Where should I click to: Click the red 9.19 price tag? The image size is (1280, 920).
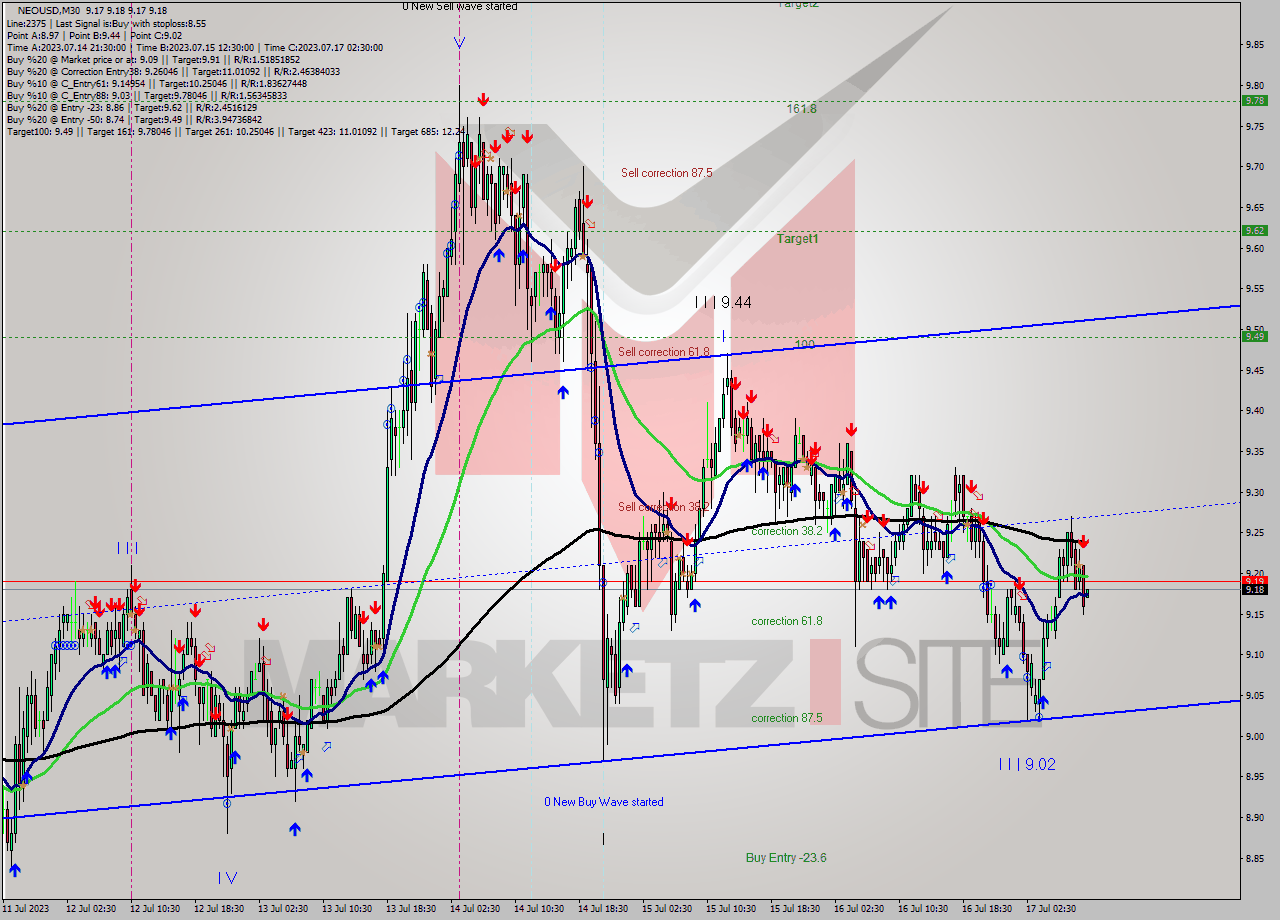[1254, 580]
